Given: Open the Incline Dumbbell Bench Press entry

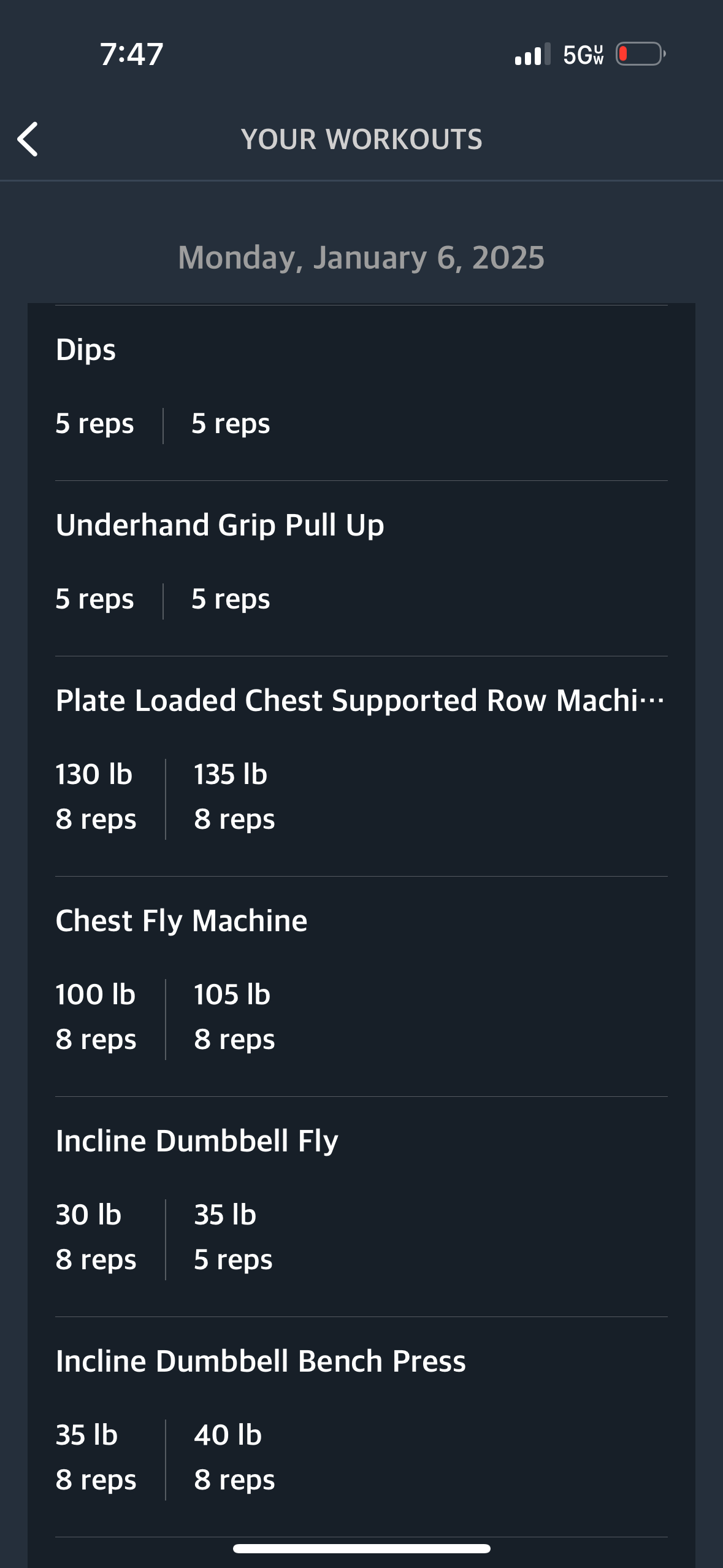Looking at the screenshot, I should (361, 1427).
